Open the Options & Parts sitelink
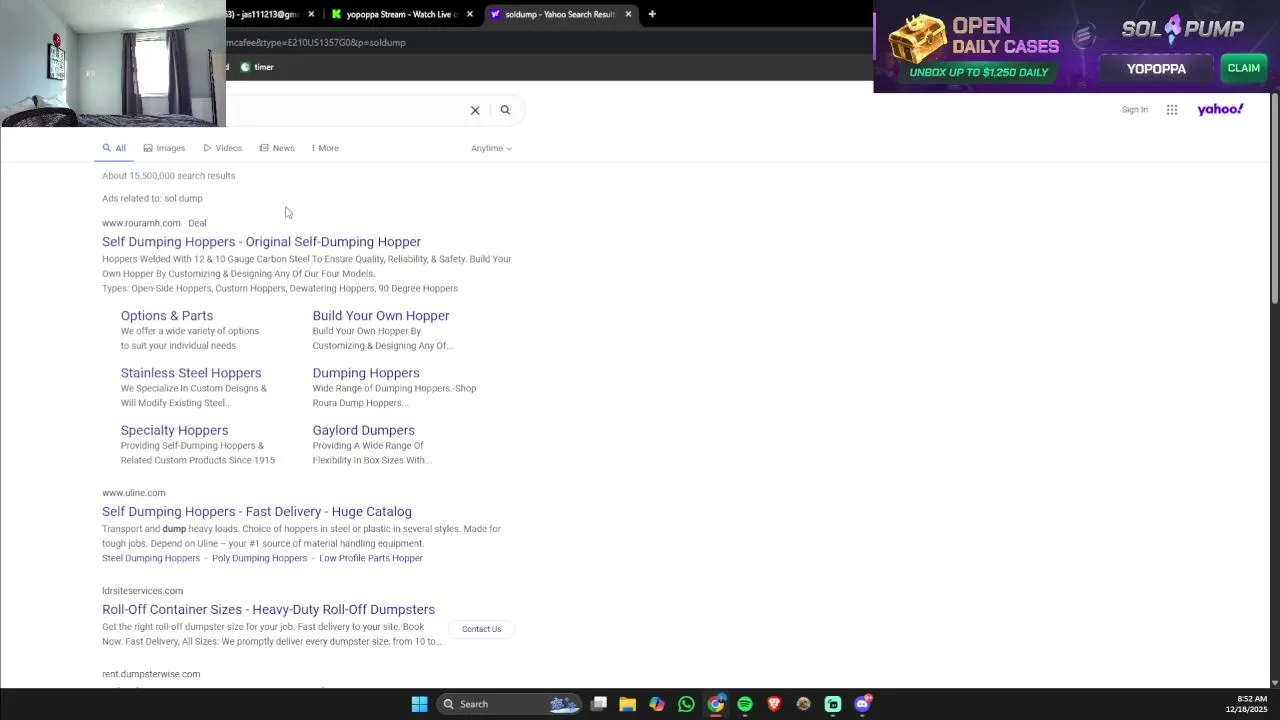The image size is (1280, 720). click(167, 316)
